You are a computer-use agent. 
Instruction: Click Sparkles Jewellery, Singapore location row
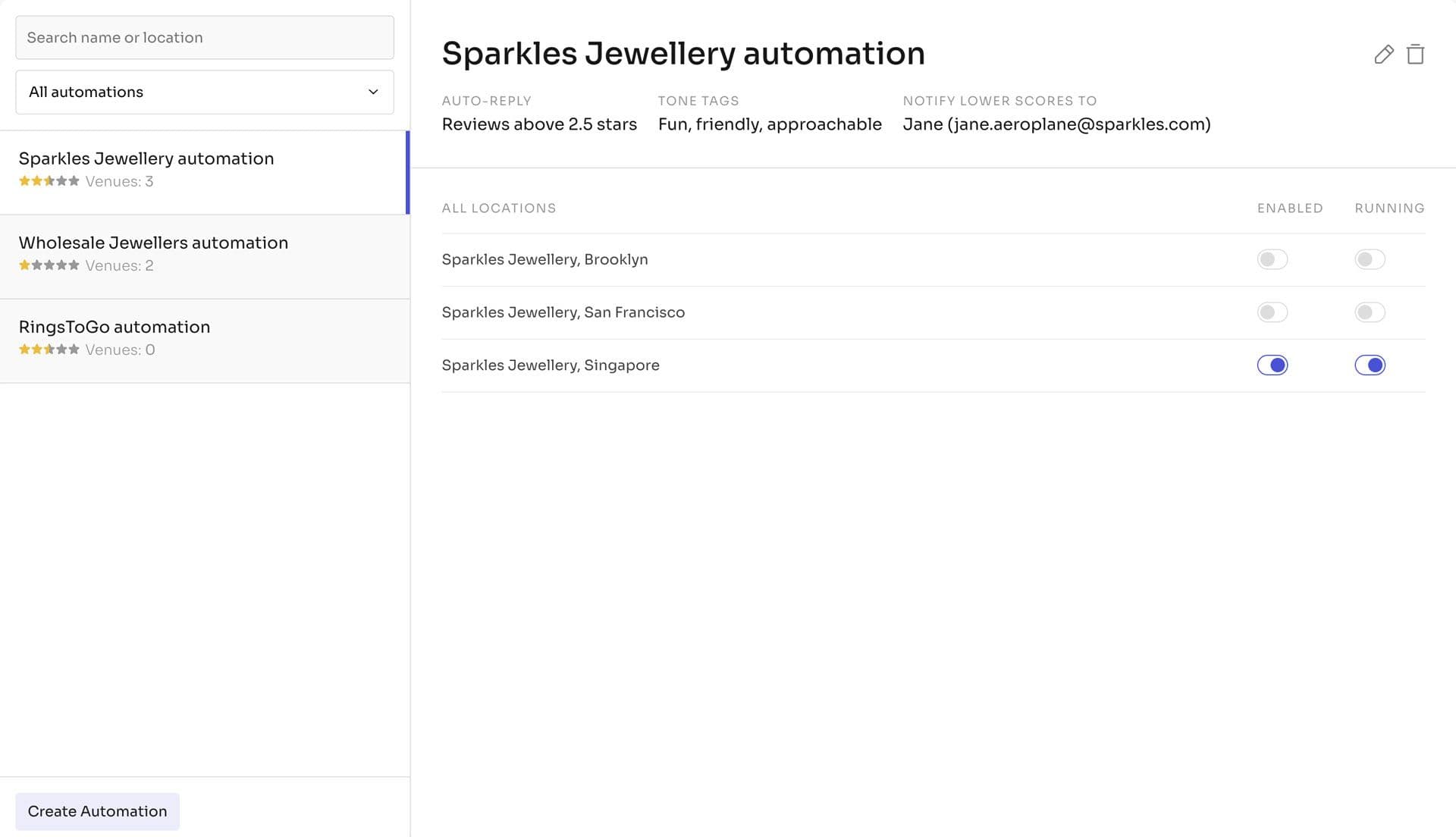tap(551, 365)
